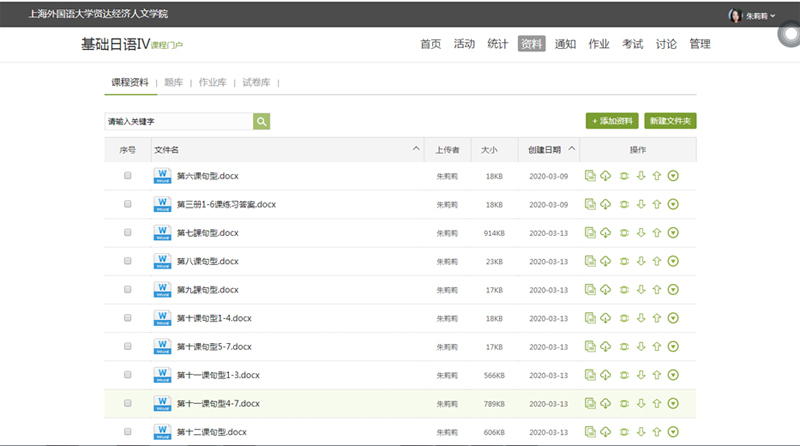Focus the keyword search input field
The height and width of the screenshot is (446, 800).
click(178, 121)
